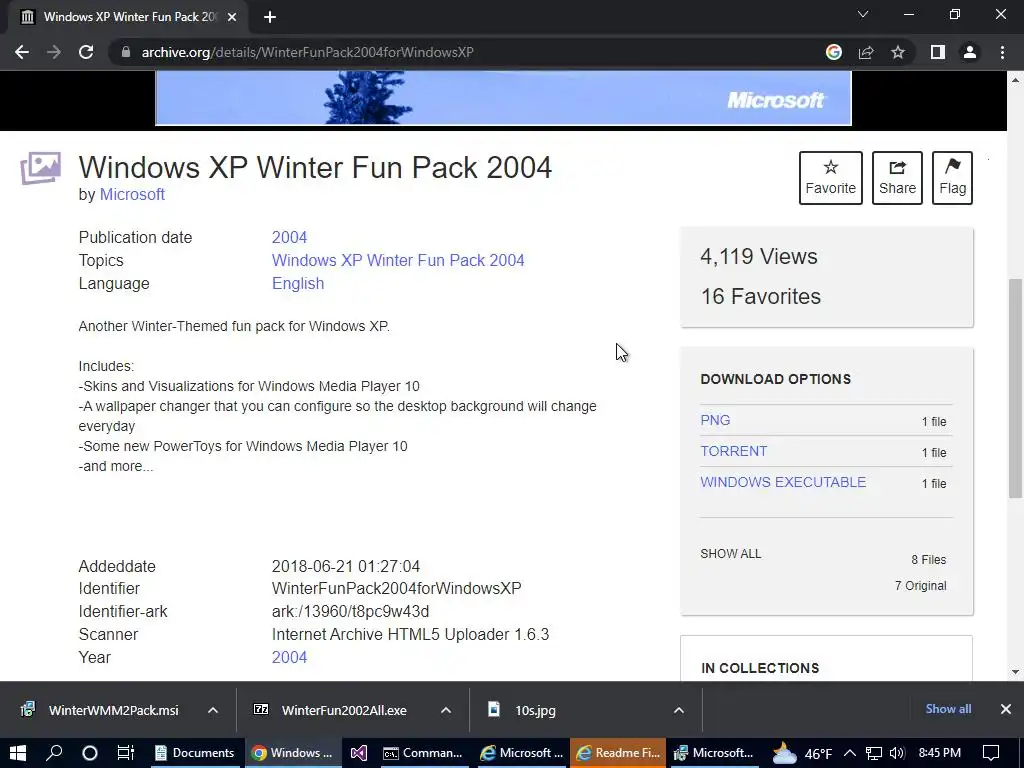Viewport: 1024px width, 768px height.
Task: Open the notification center icon
Action: 991,753
